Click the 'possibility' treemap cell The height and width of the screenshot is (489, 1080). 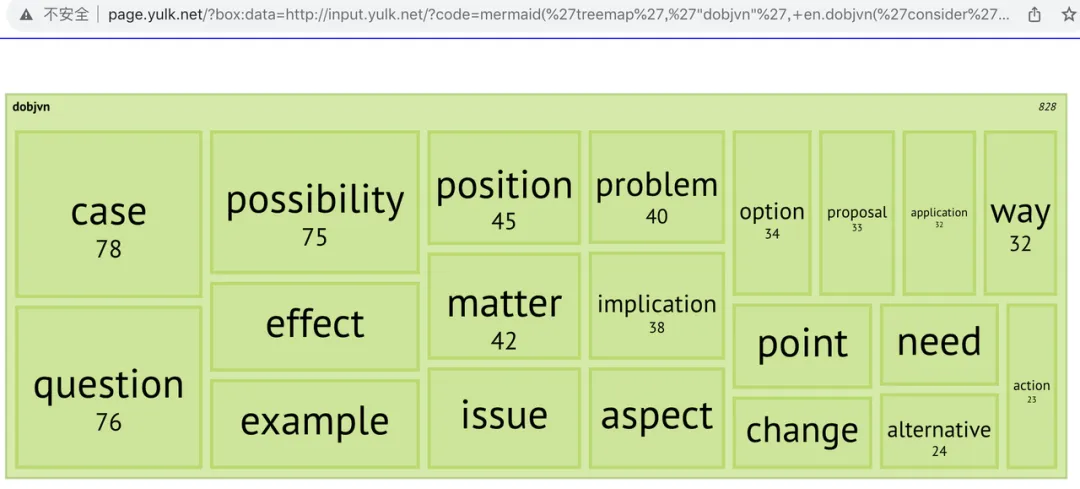[x=315, y=202]
